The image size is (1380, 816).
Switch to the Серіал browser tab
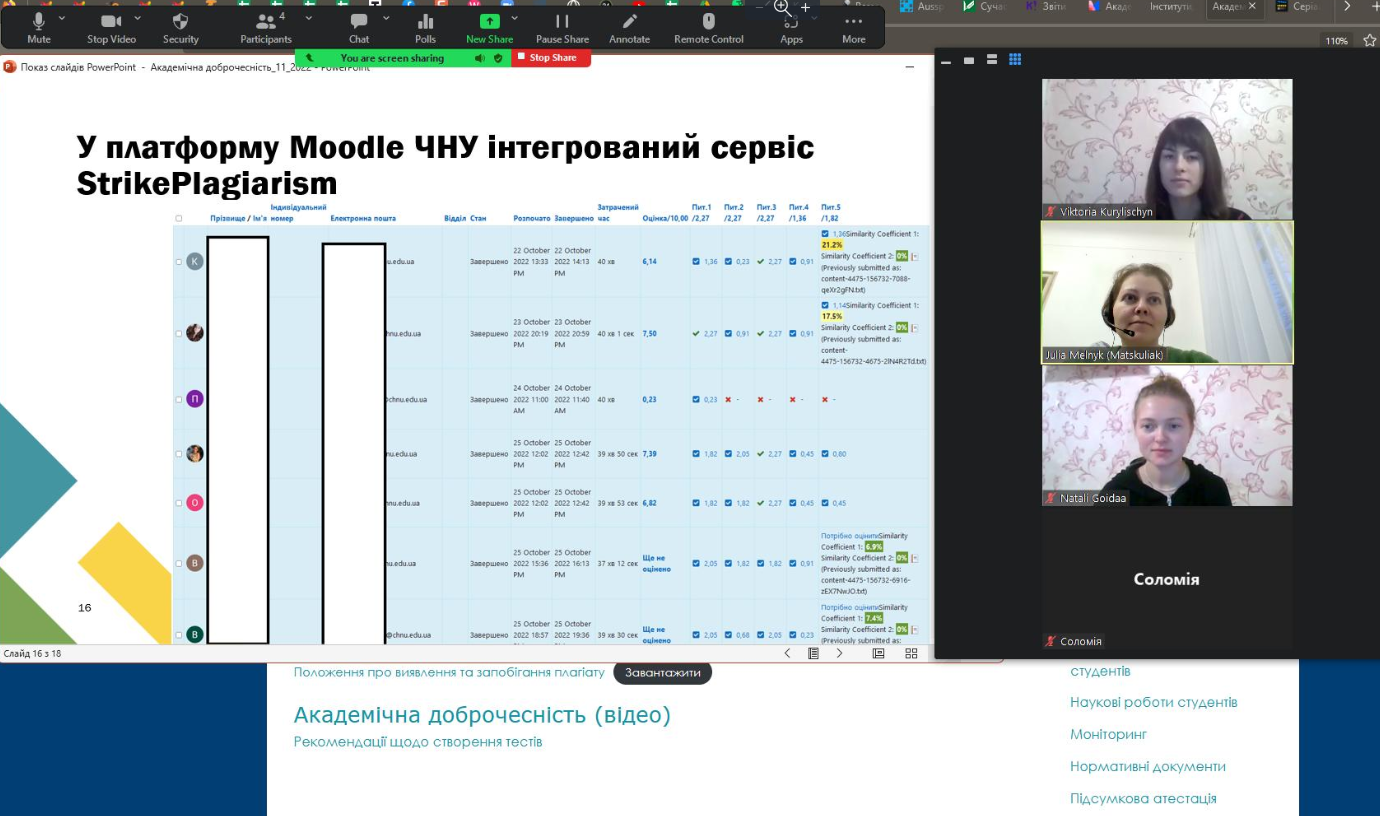(x=1297, y=7)
